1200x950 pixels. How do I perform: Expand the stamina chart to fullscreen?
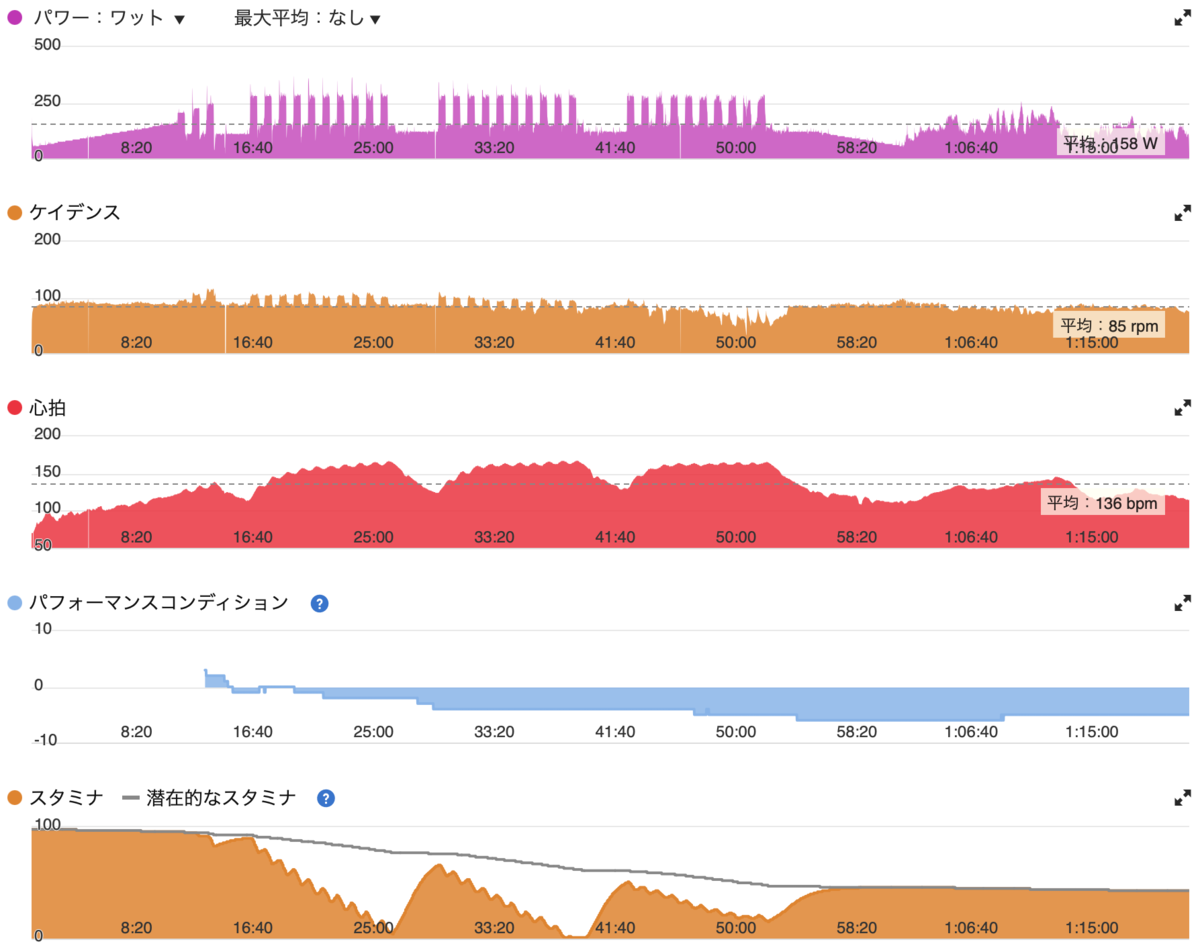(x=1182, y=798)
